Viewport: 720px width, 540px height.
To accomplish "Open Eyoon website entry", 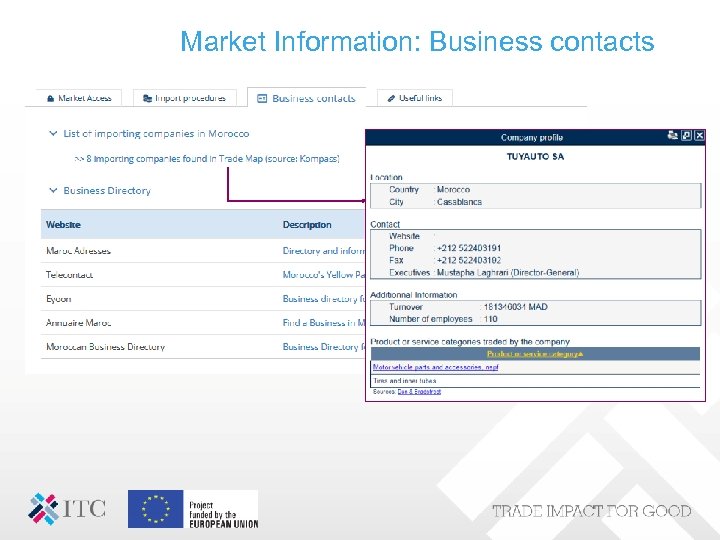I will click(x=58, y=299).
